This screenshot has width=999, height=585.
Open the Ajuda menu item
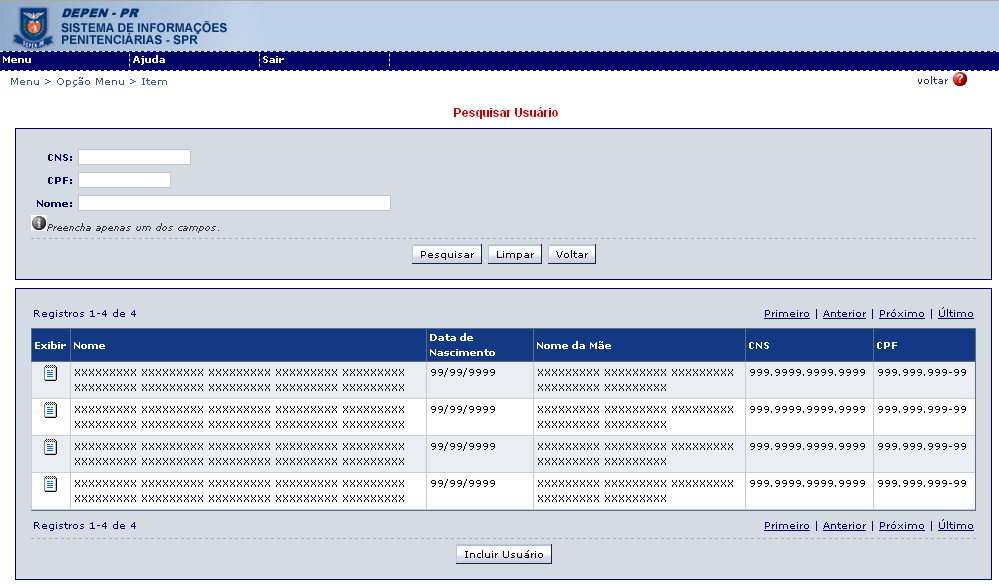point(149,60)
